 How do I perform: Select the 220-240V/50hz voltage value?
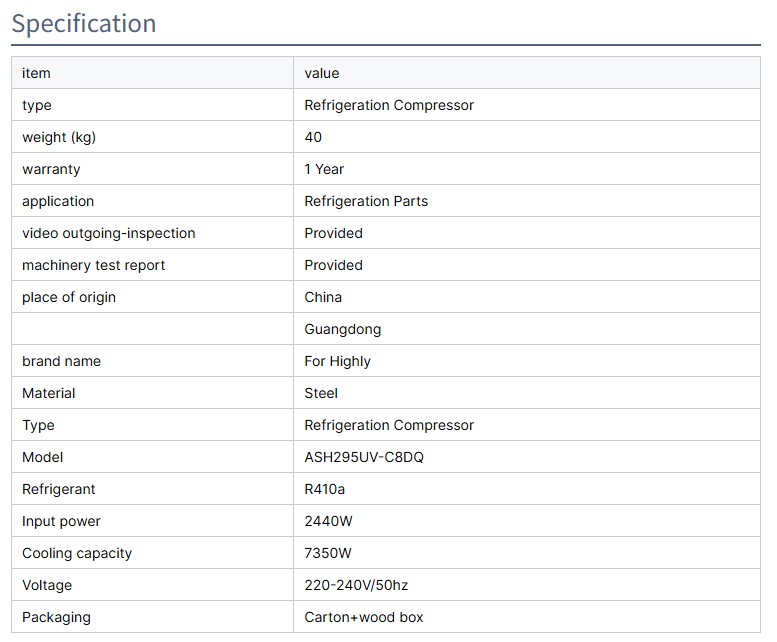pyautogui.click(x=356, y=585)
